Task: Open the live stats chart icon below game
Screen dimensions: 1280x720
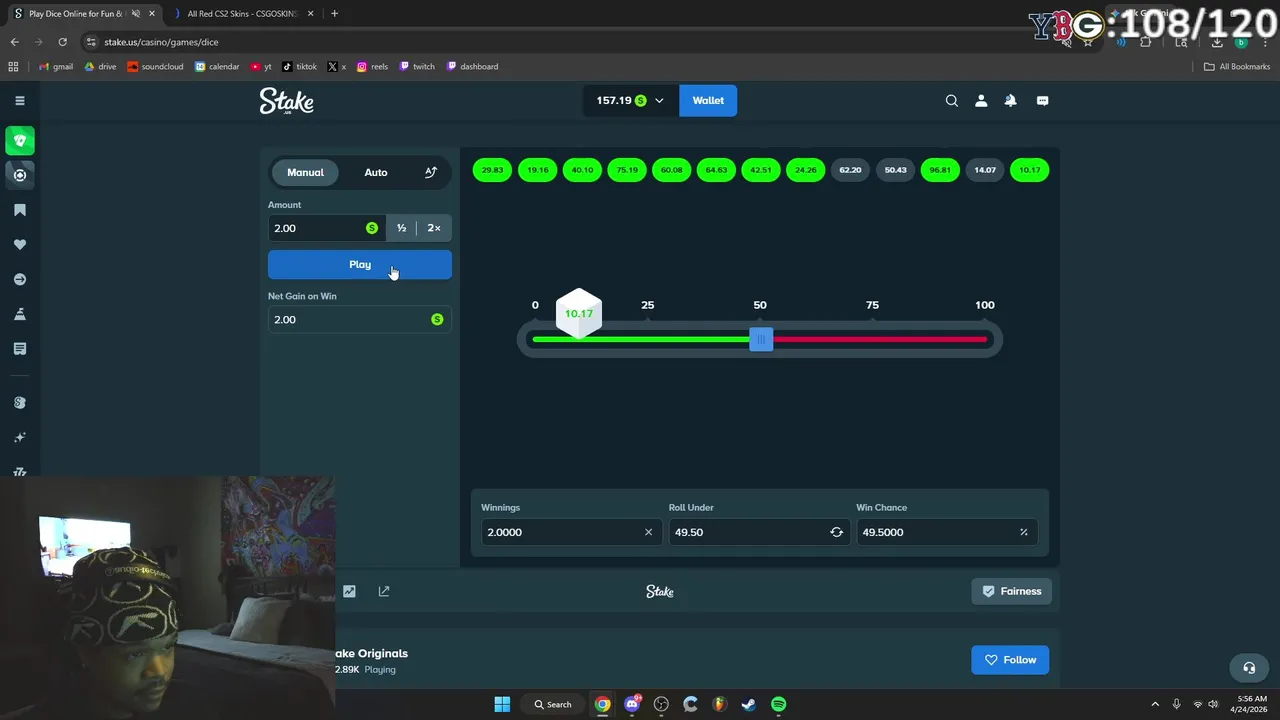Action: click(x=349, y=591)
